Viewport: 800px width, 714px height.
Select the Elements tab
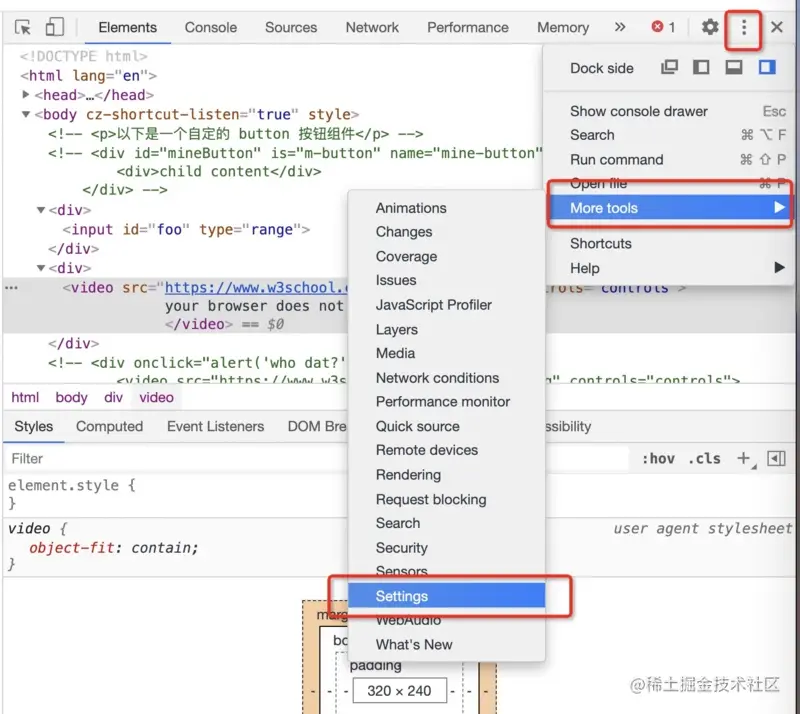(128, 27)
